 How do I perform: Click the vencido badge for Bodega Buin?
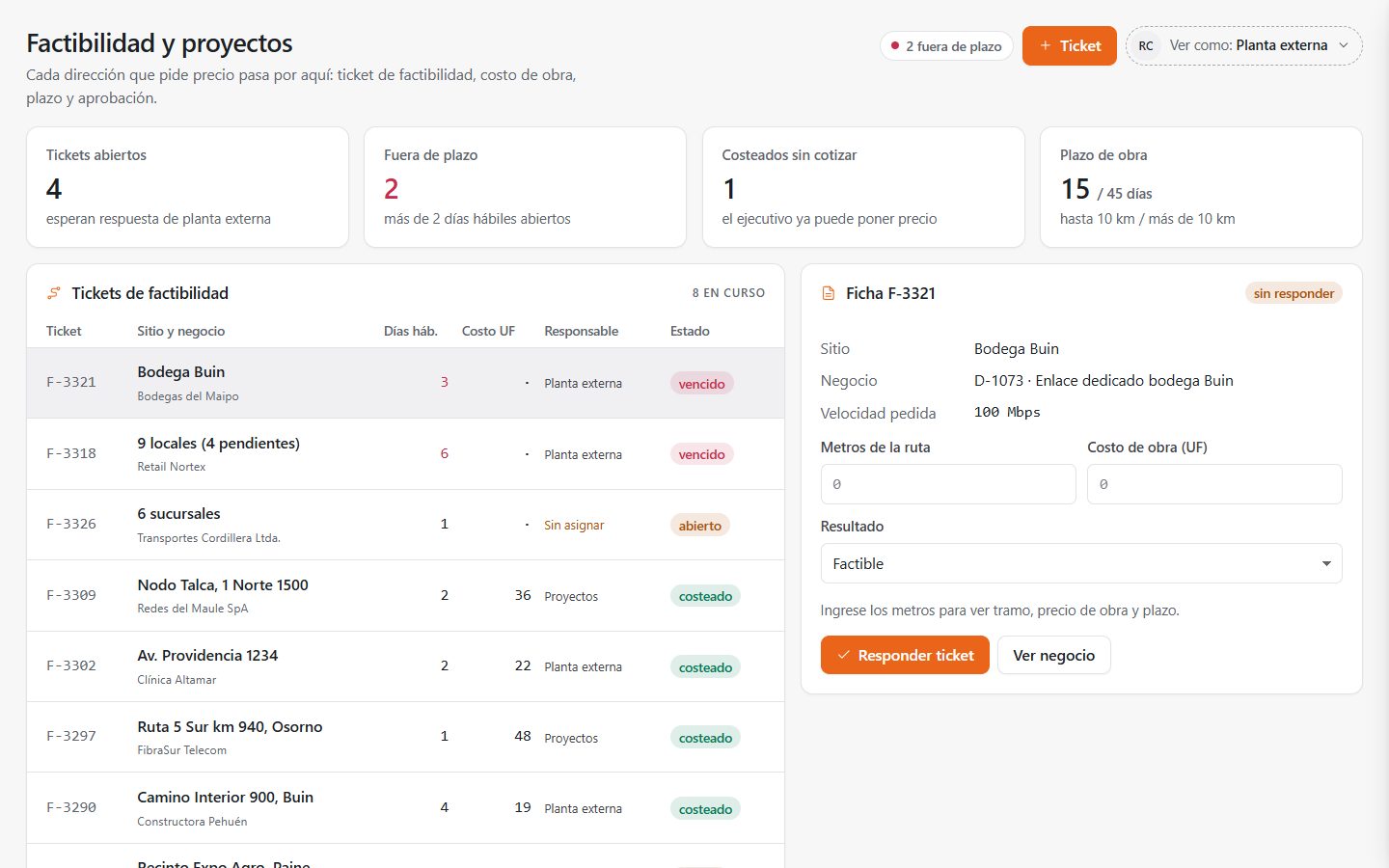(701, 384)
